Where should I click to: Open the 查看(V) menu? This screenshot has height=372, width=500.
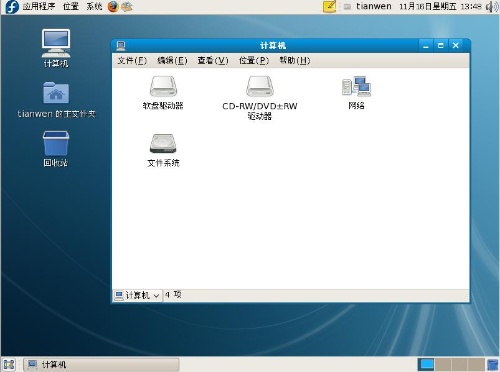click(213, 61)
